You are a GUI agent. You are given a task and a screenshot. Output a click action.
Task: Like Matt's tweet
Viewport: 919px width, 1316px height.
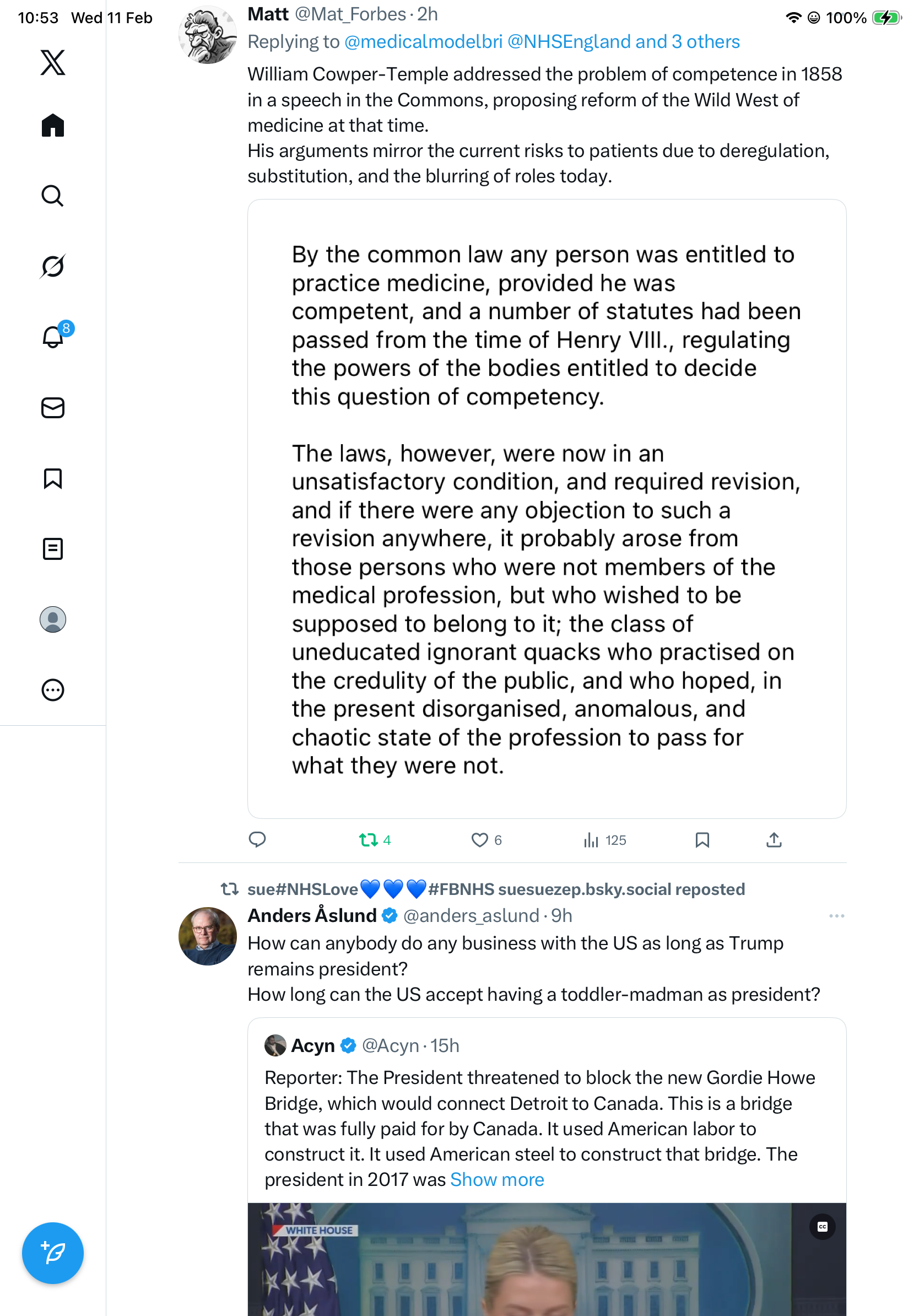coord(479,840)
